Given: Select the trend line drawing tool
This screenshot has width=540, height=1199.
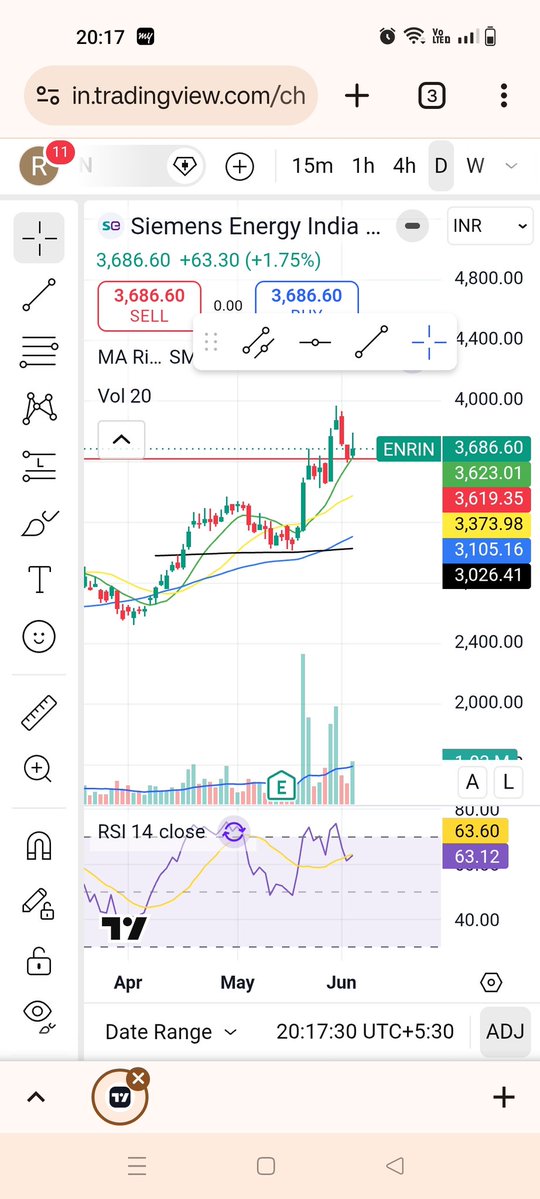Looking at the screenshot, I should coord(39,295).
